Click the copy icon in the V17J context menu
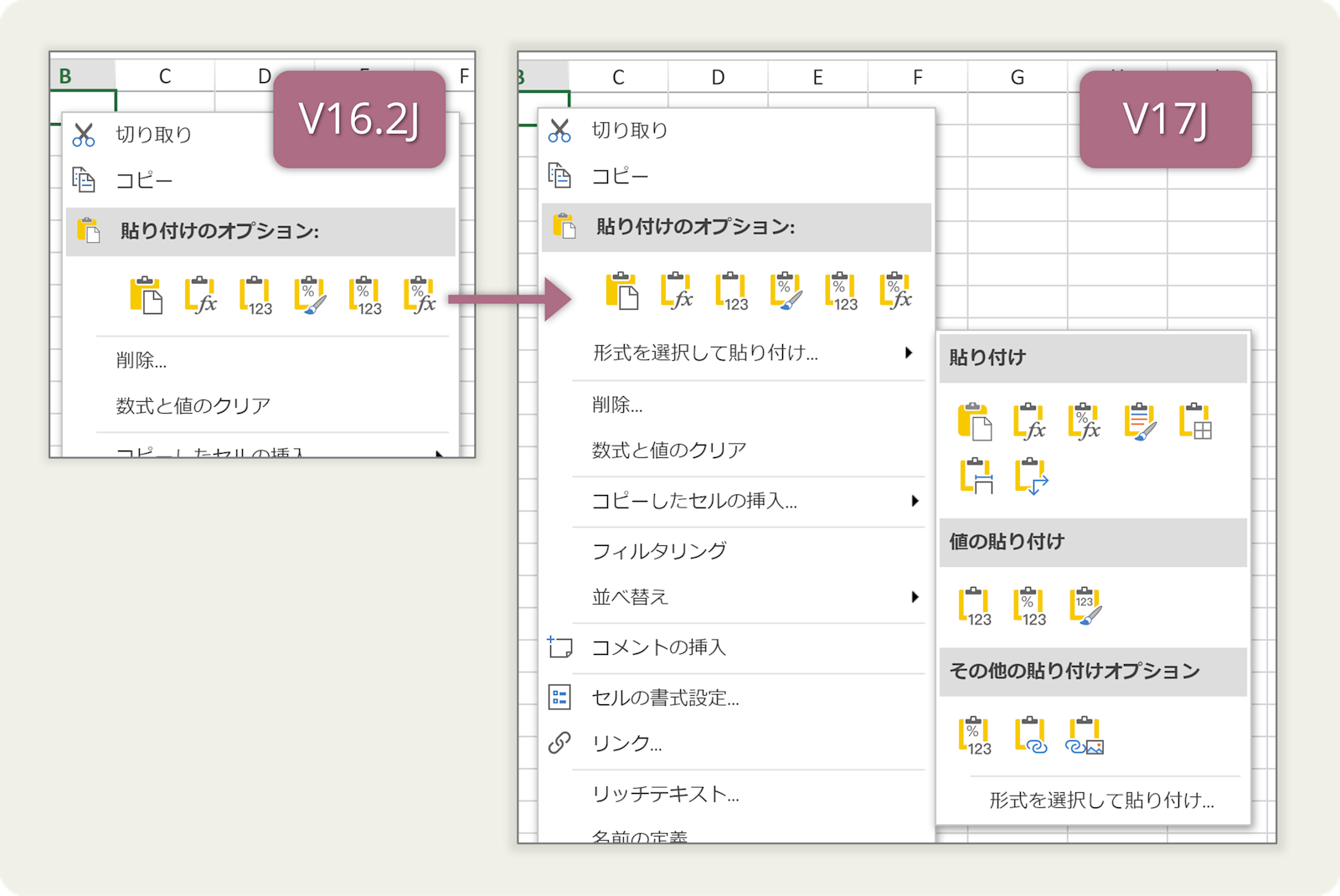1340x896 pixels. point(559,175)
